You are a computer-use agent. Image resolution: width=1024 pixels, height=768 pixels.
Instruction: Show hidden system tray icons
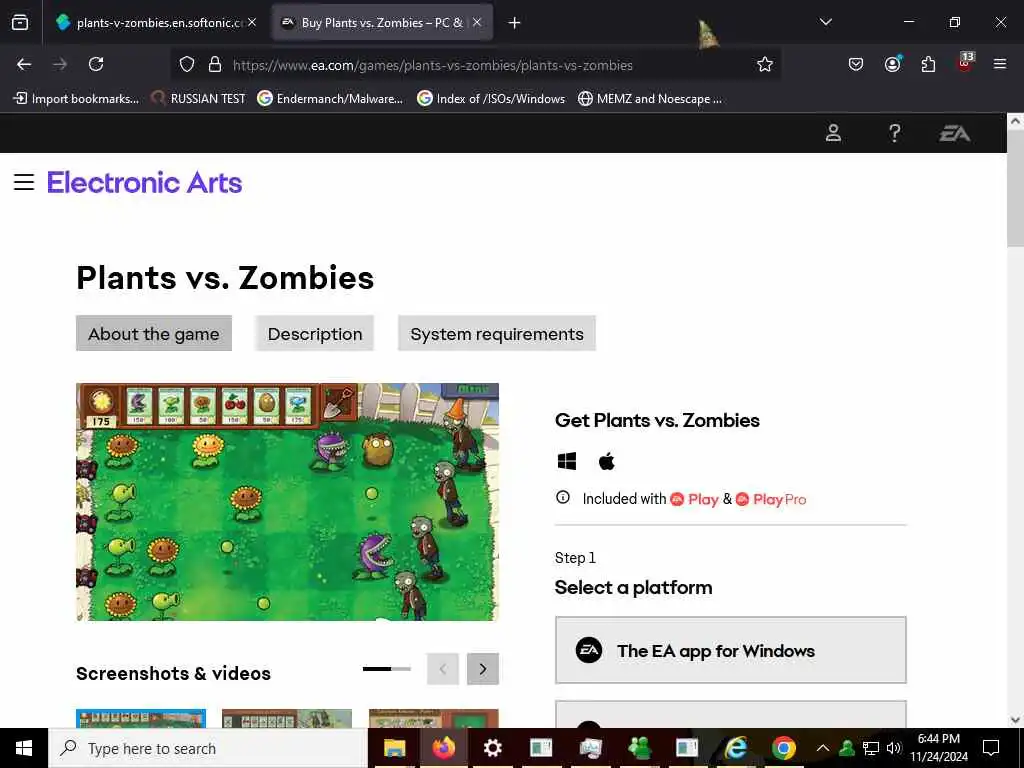pyautogui.click(x=823, y=748)
